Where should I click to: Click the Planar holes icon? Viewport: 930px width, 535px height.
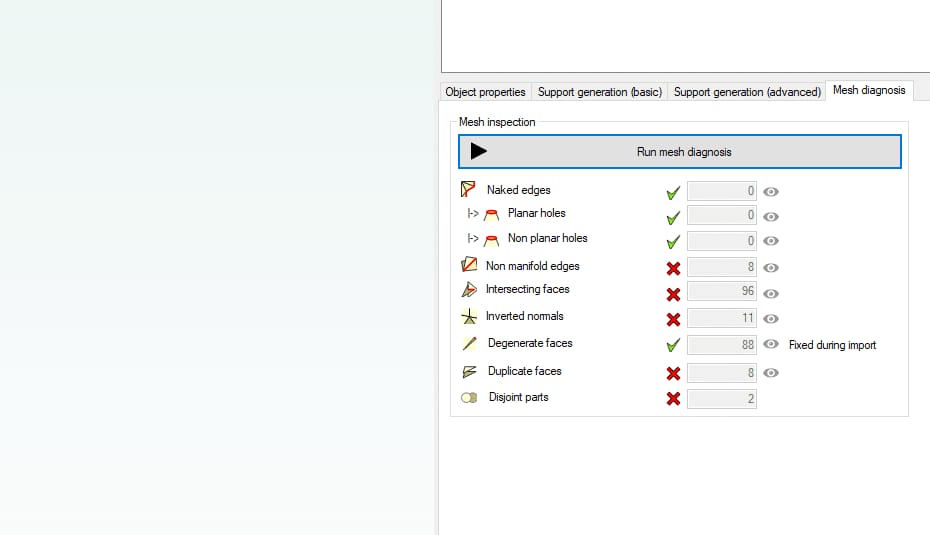coord(491,214)
